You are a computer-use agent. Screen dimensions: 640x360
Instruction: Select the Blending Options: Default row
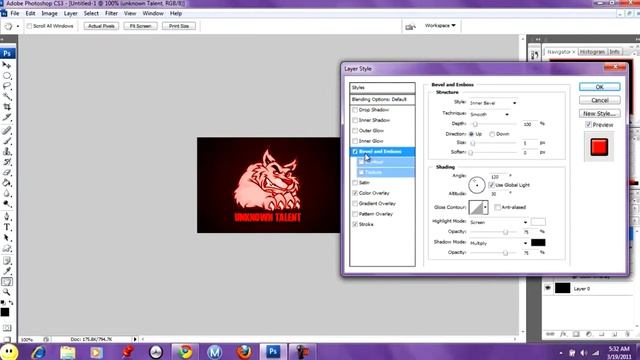tap(382, 100)
